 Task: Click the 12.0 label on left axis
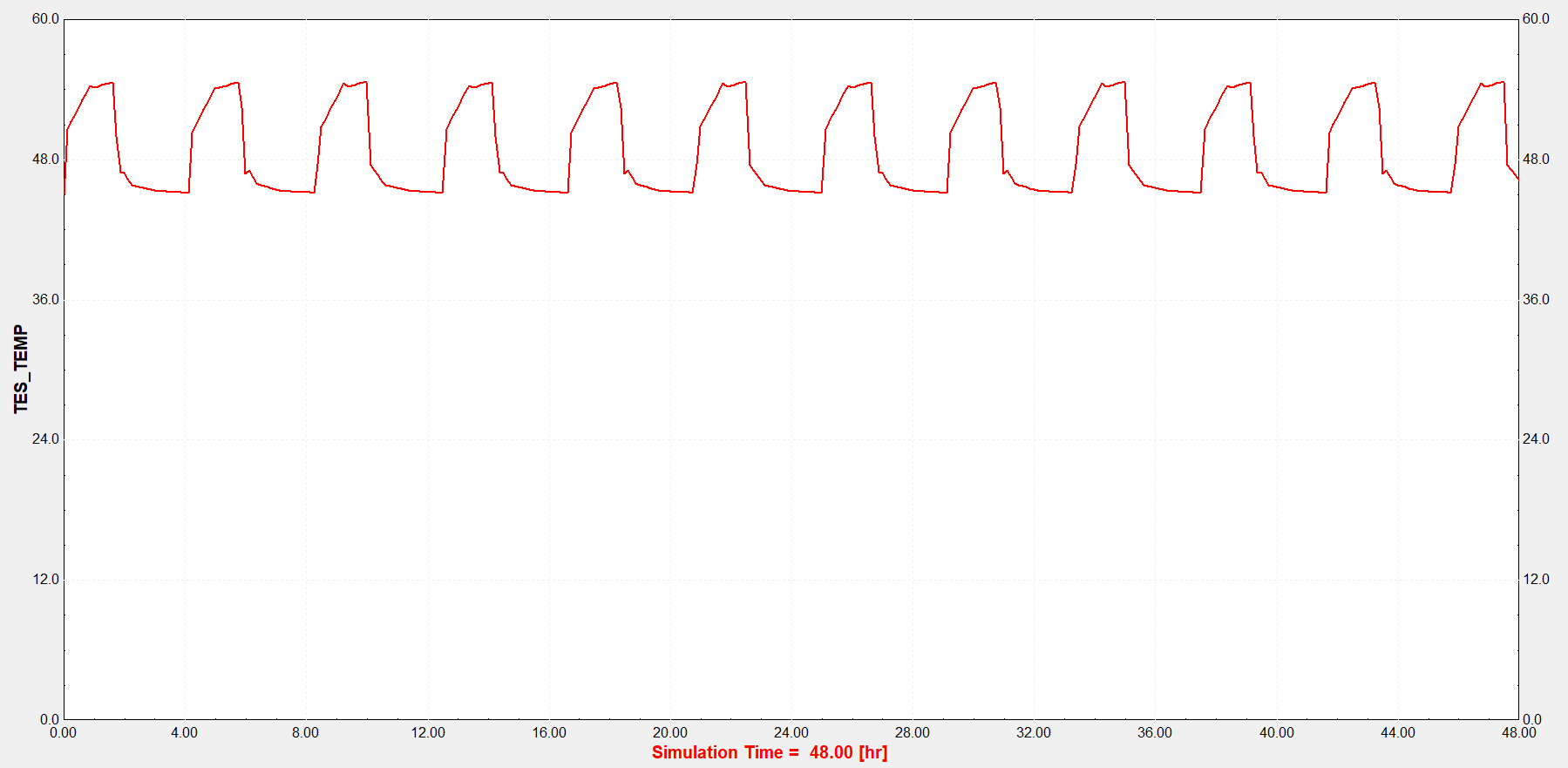[x=45, y=580]
